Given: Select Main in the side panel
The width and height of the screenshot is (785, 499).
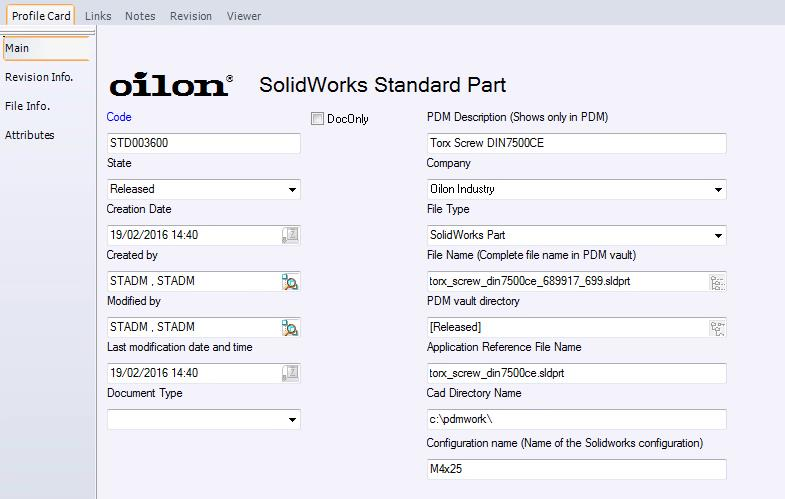Looking at the screenshot, I should (47, 49).
